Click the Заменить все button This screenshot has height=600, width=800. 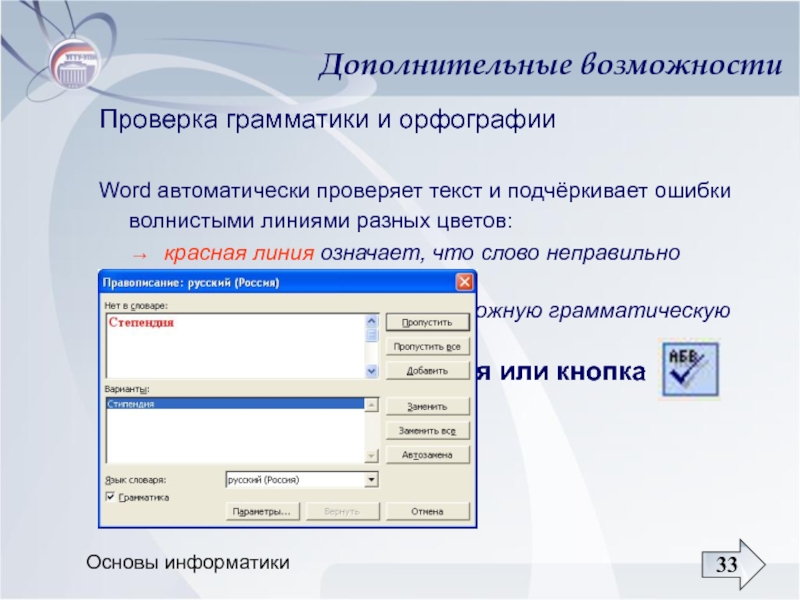[427, 431]
